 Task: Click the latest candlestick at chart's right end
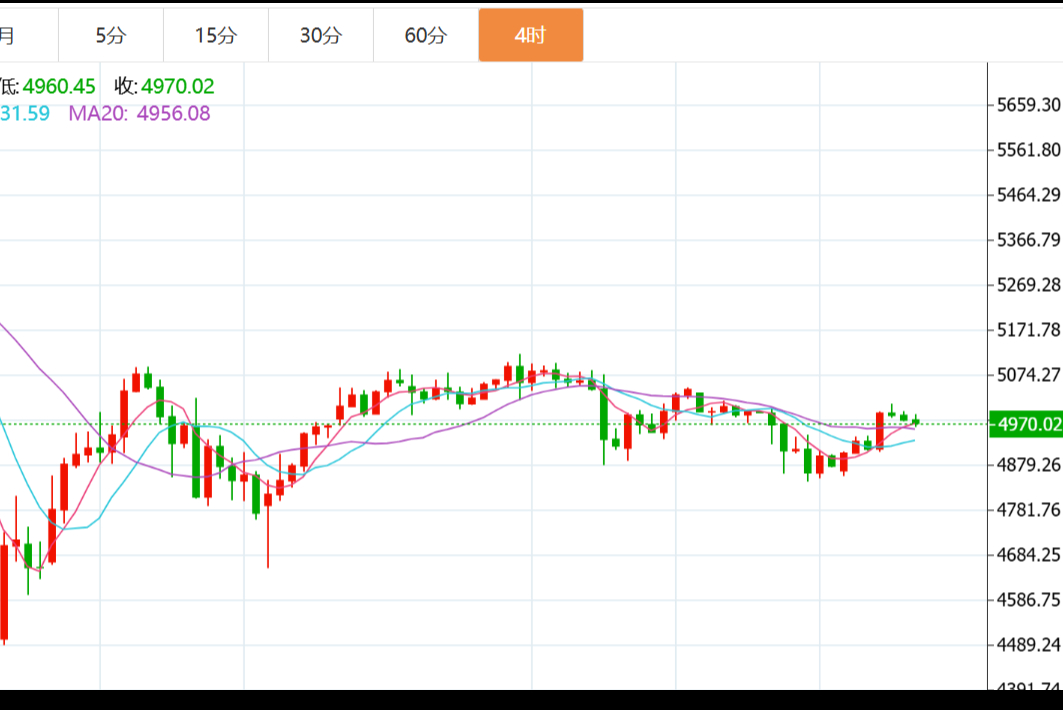(915, 421)
